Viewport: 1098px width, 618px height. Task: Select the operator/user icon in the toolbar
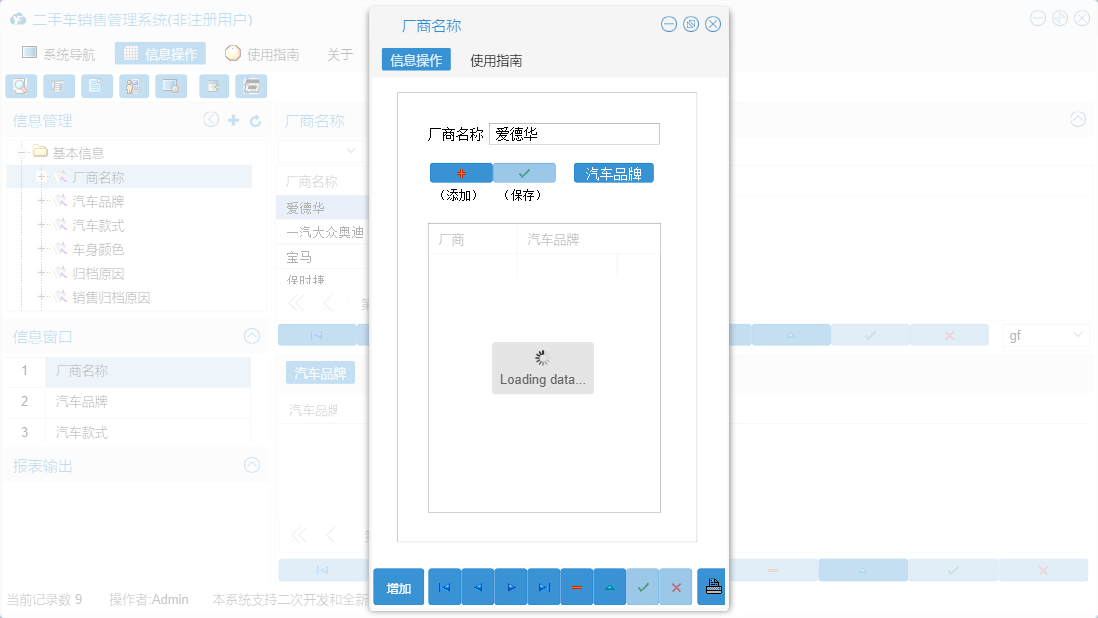[x=134, y=86]
